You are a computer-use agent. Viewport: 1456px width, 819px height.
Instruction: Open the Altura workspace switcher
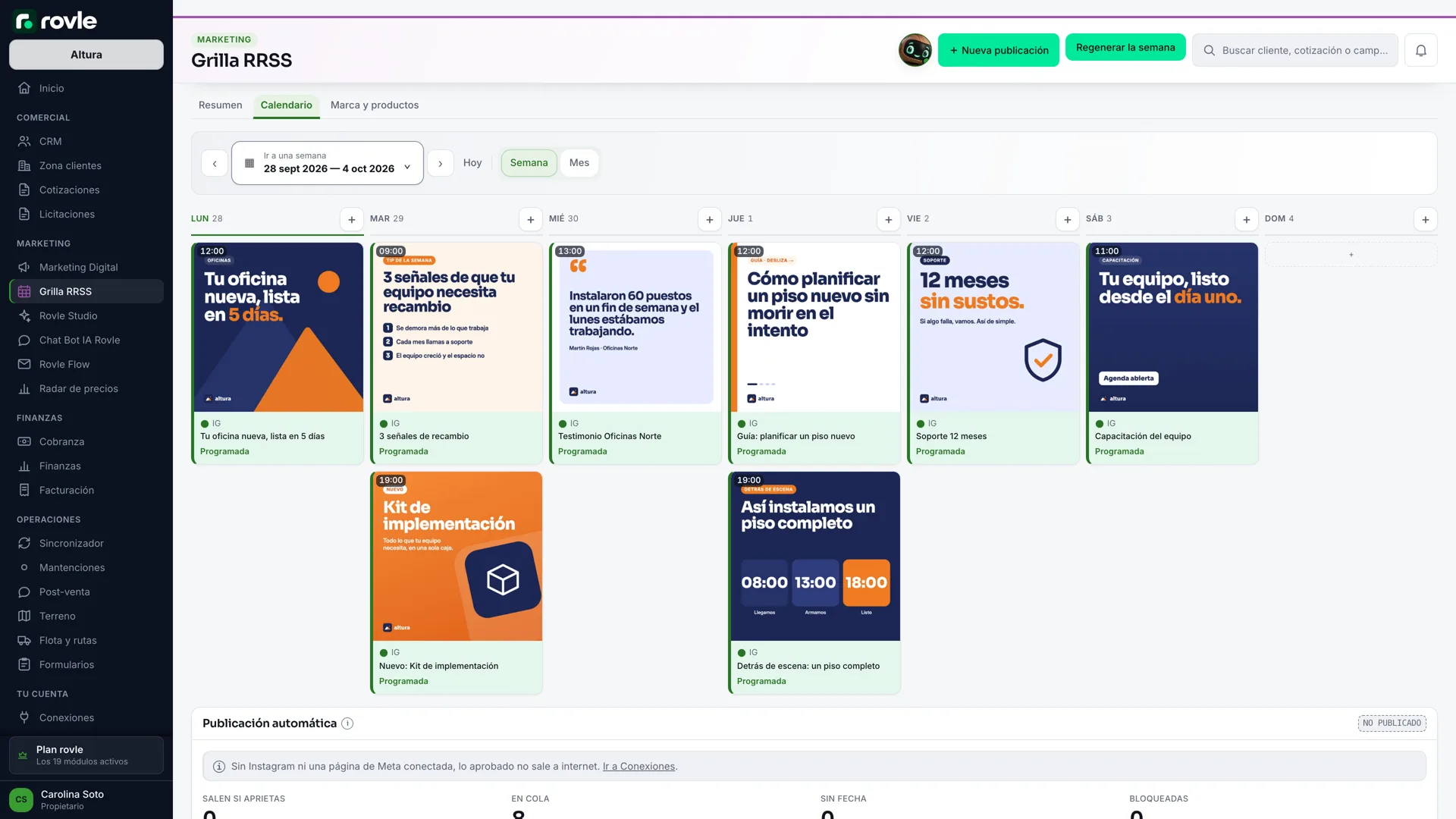(x=86, y=55)
